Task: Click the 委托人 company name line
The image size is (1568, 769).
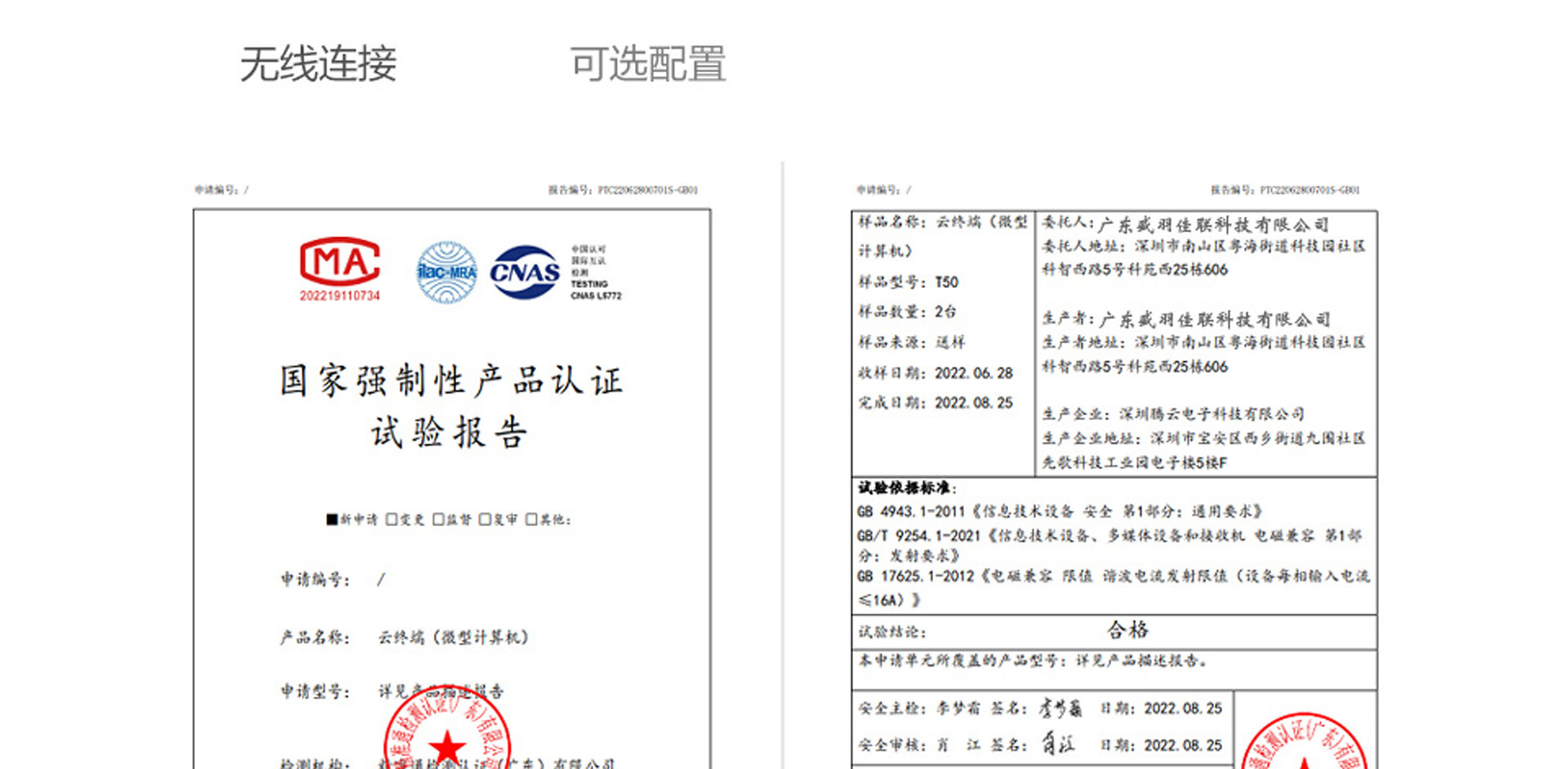Action: point(1185,223)
